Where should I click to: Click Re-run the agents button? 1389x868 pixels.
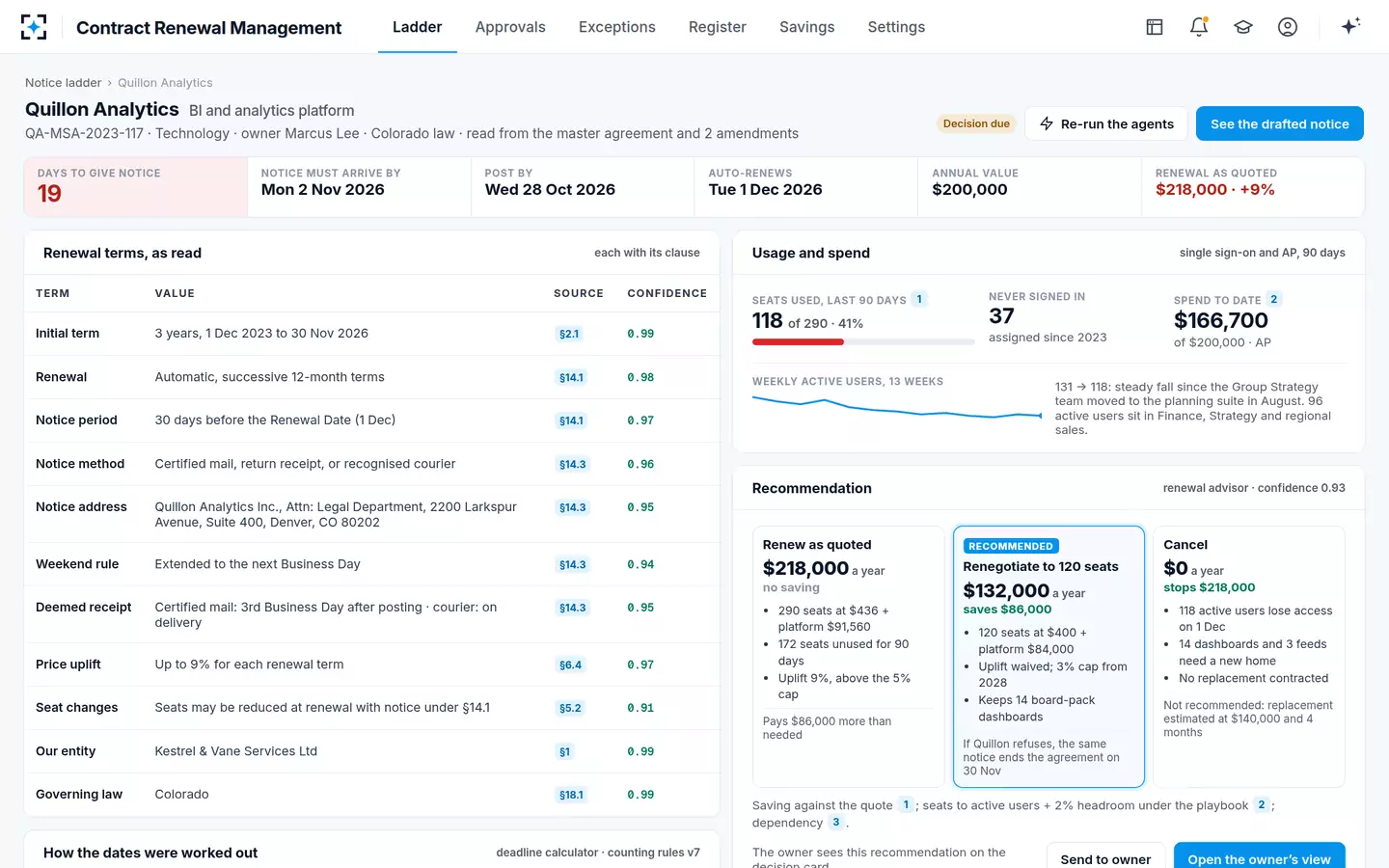(1106, 123)
